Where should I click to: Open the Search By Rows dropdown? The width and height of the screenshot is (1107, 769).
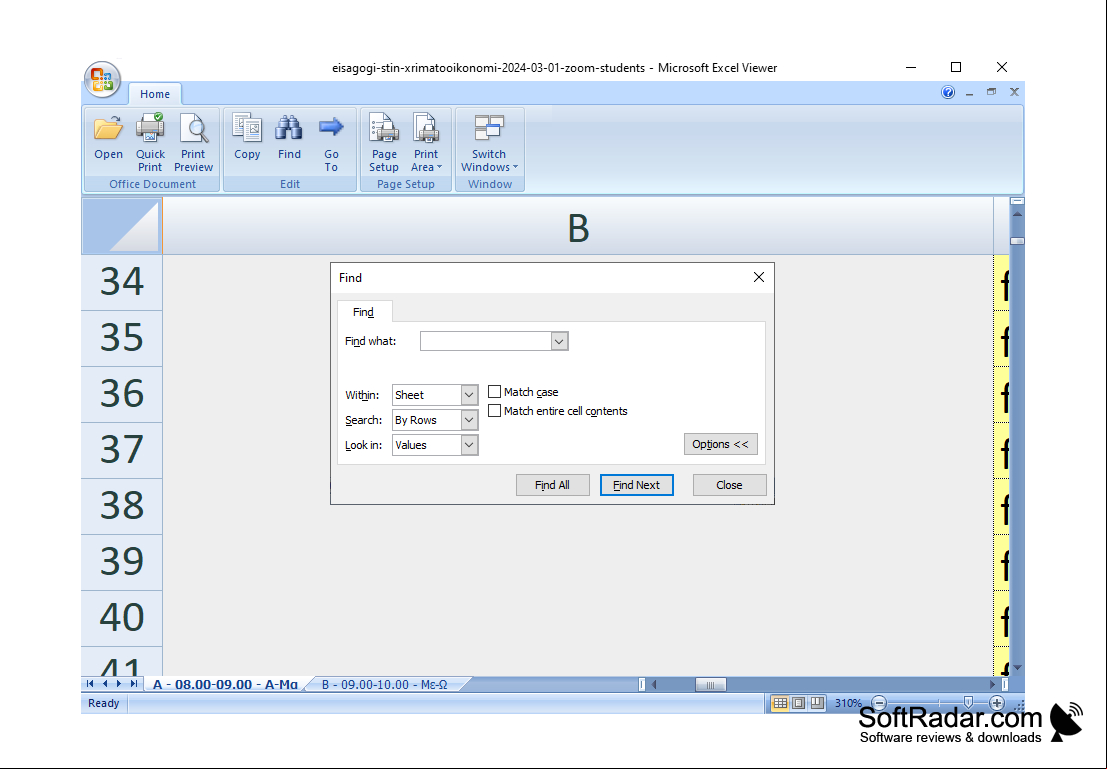pyautogui.click(x=469, y=420)
